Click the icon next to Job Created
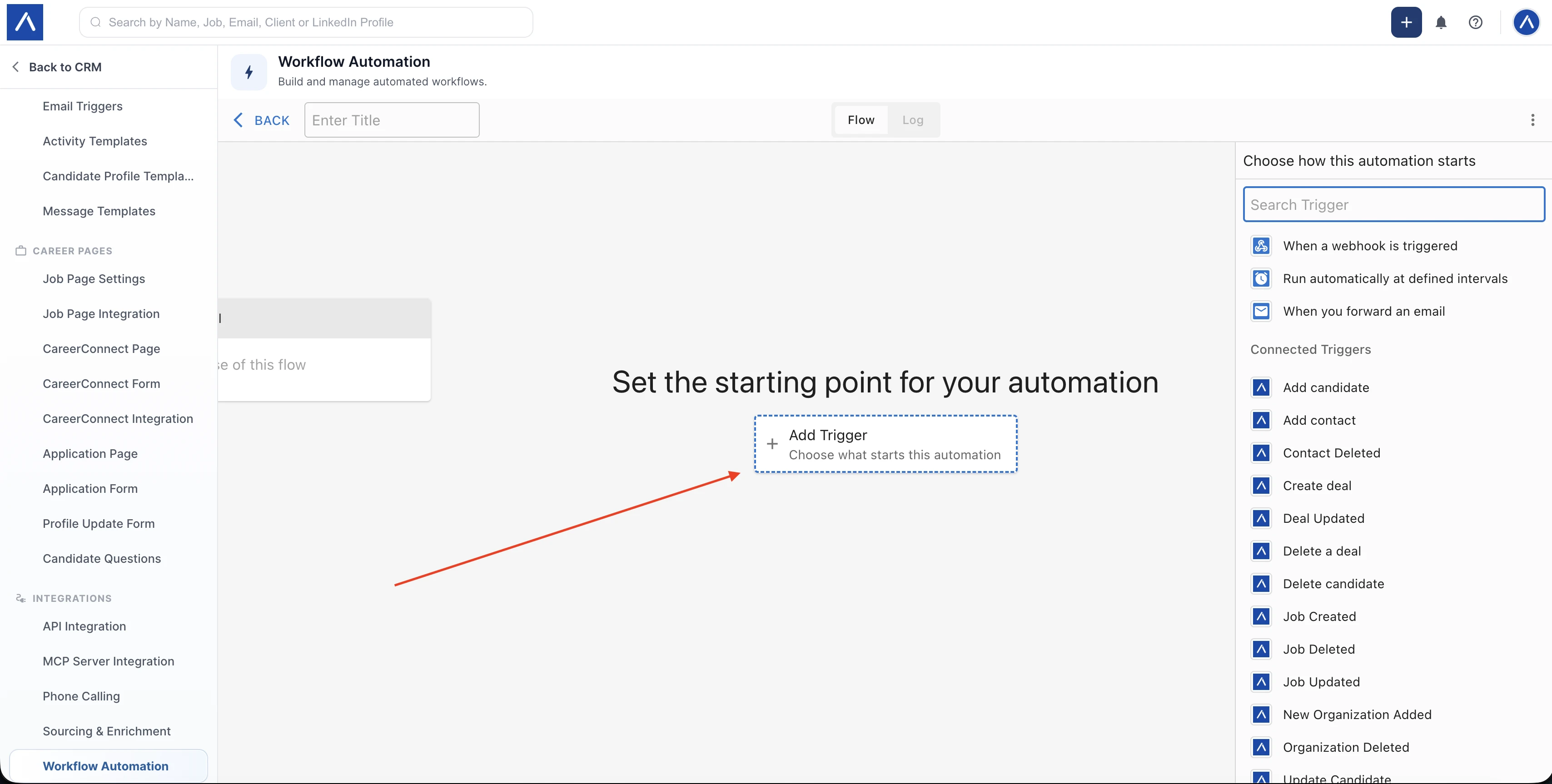The width and height of the screenshot is (1552, 784). (x=1261, y=616)
